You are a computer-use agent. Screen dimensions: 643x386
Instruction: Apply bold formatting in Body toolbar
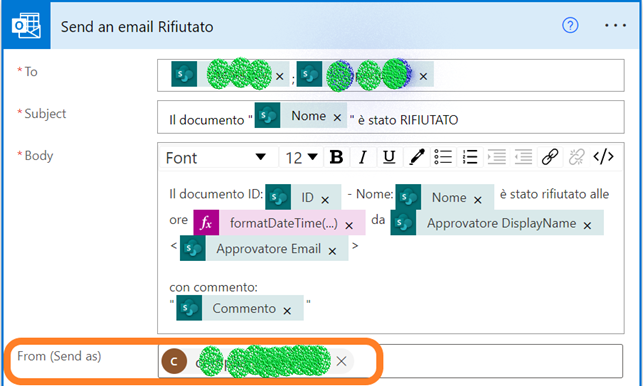[x=336, y=157]
